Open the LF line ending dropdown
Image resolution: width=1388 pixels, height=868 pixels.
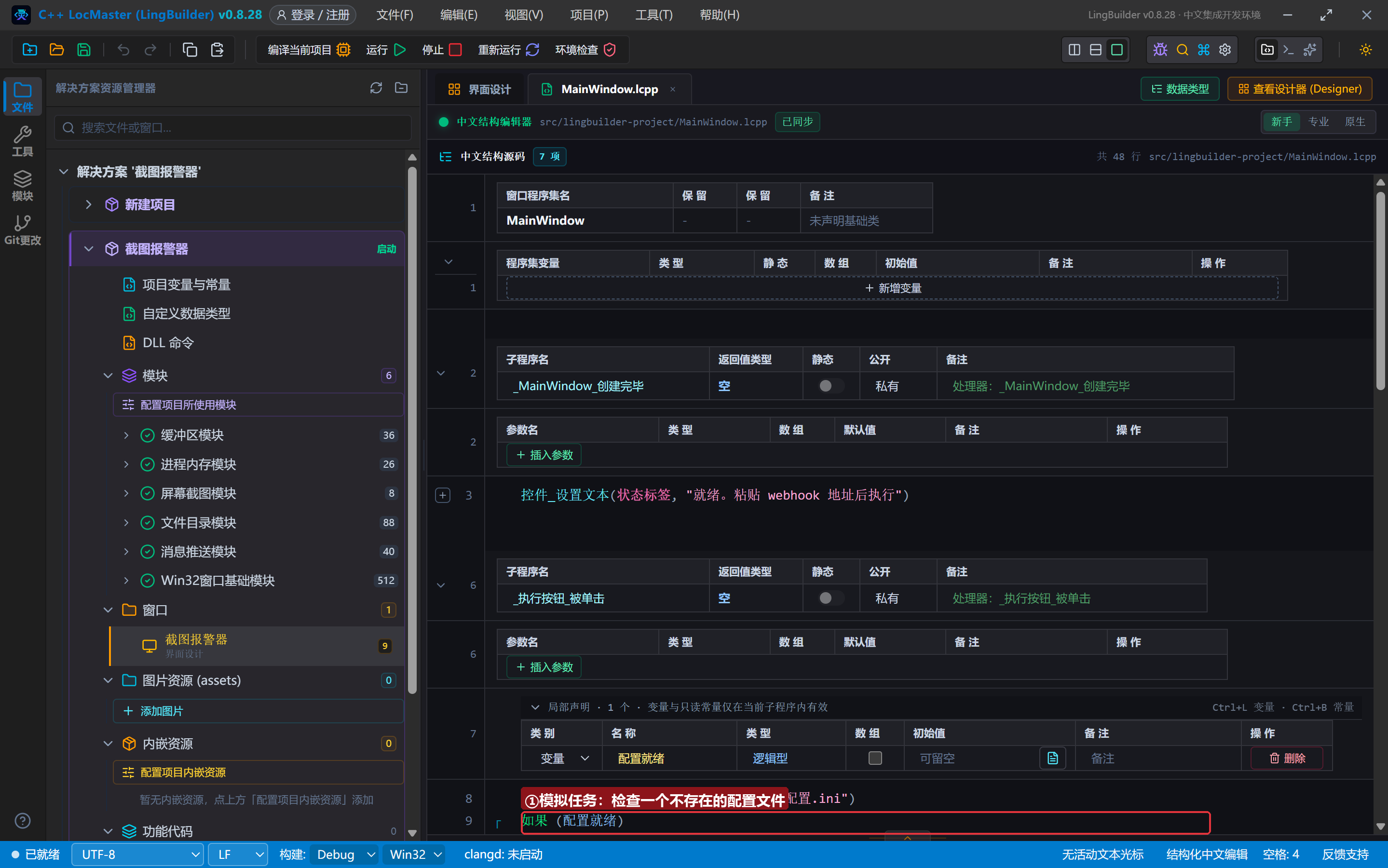coord(238,855)
